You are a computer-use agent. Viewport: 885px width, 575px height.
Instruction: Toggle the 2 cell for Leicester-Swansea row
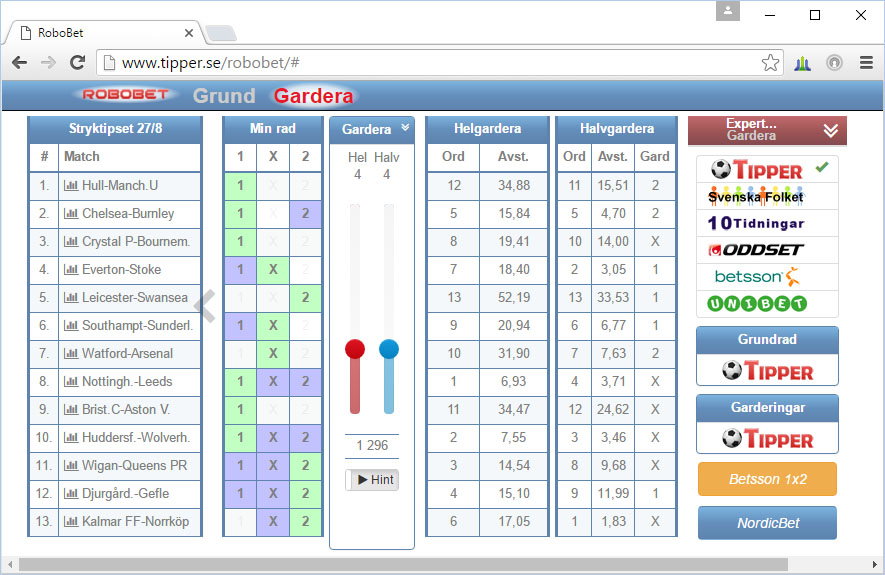pos(305,297)
